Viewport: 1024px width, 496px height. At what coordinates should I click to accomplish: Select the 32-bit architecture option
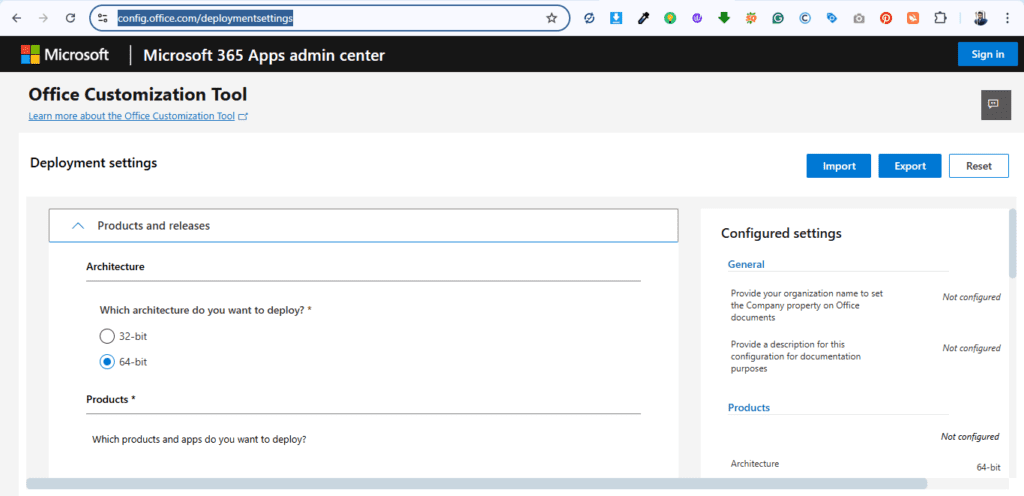click(108, 336)
